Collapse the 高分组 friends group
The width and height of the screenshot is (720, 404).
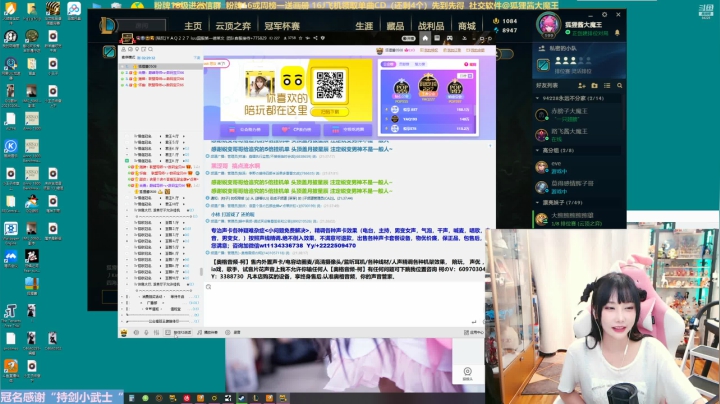tap(538, 150)
